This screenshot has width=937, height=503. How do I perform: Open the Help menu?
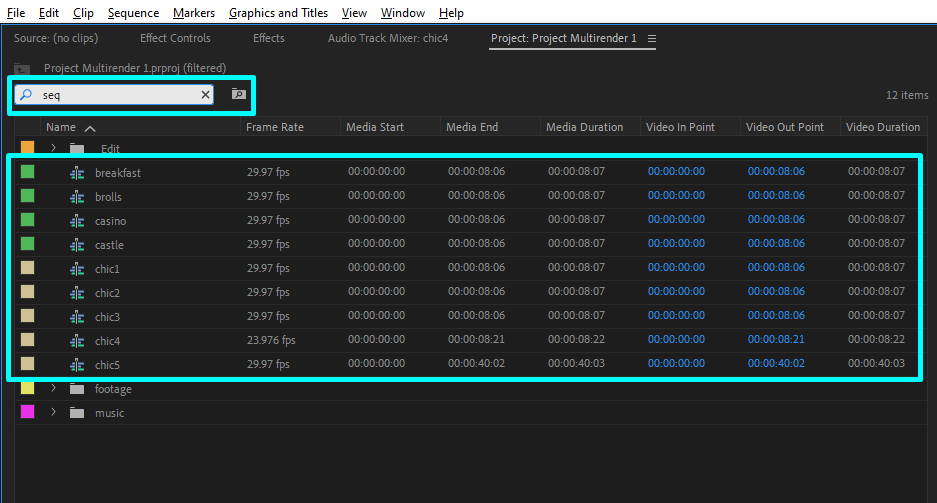pyautogui.click(x=451, y=13)
